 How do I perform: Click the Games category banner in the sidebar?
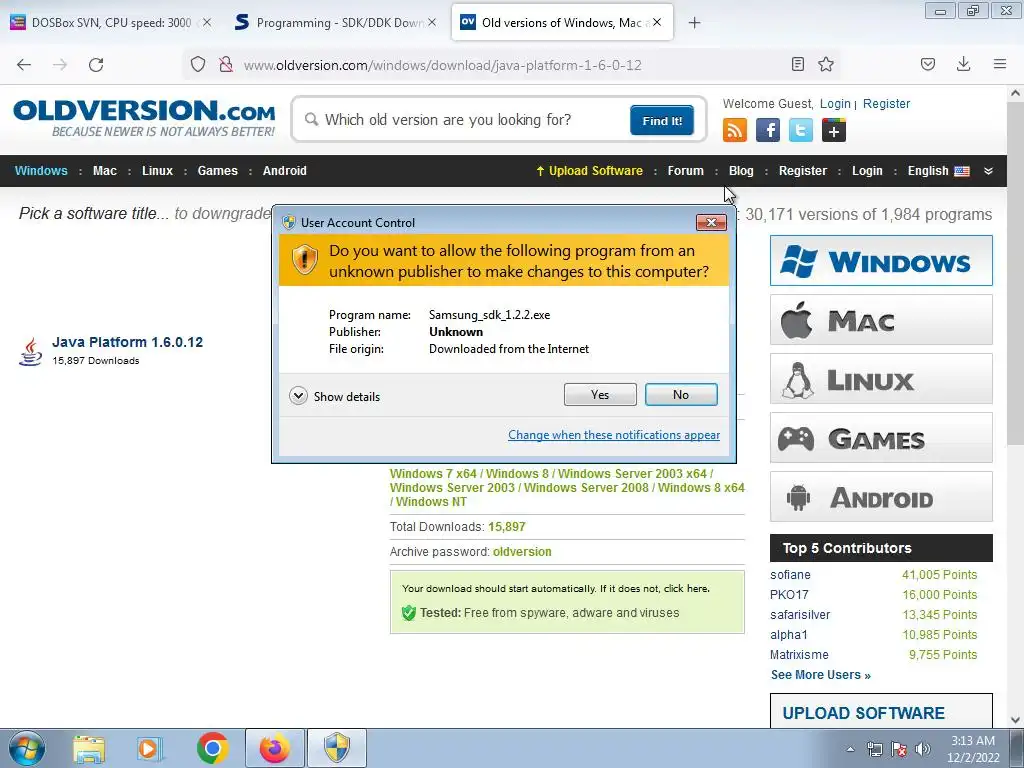(x=881, y=438)
